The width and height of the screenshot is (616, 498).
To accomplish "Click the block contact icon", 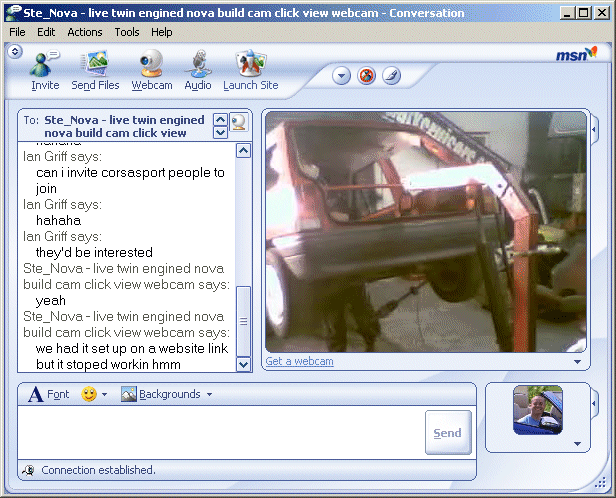I will [x=367, y=76].
